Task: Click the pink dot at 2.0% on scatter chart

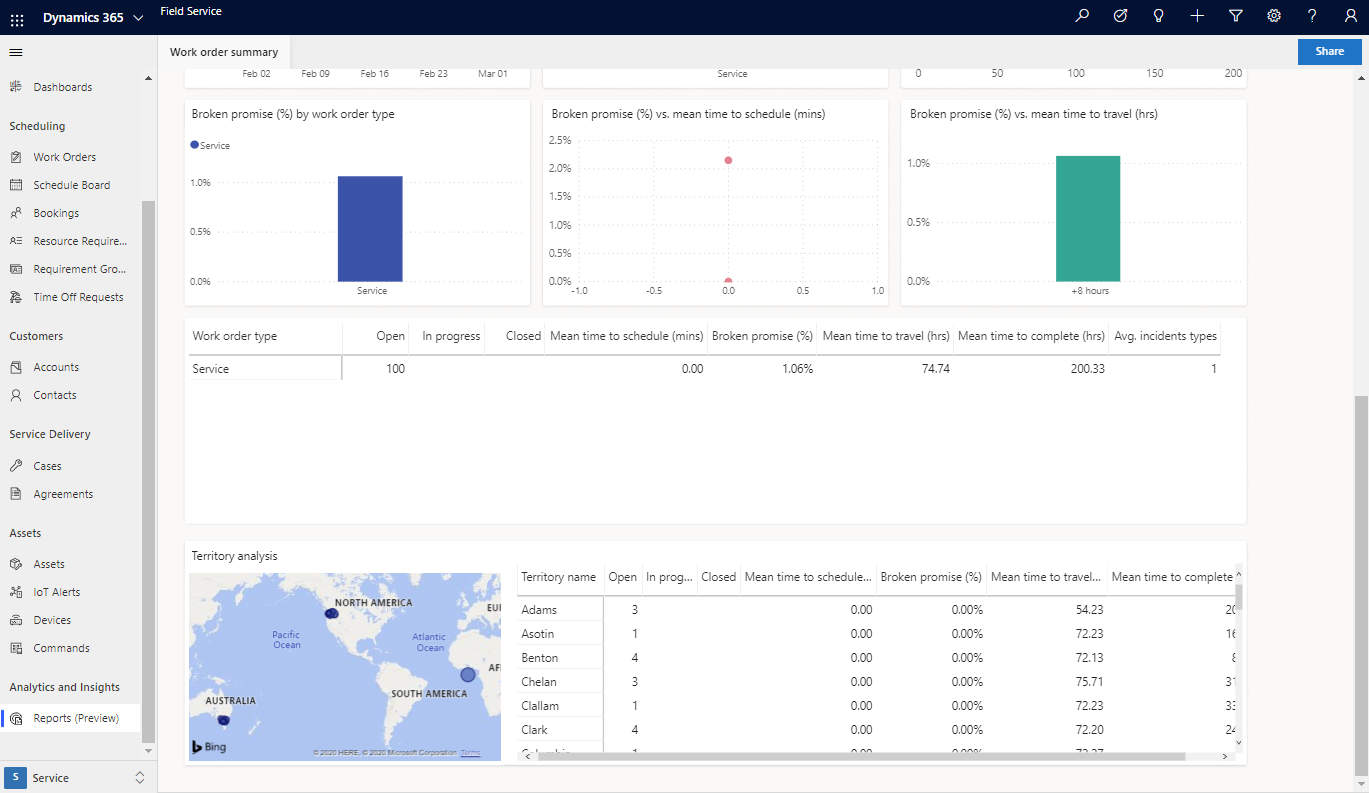Action: click(x=728, y=160)
